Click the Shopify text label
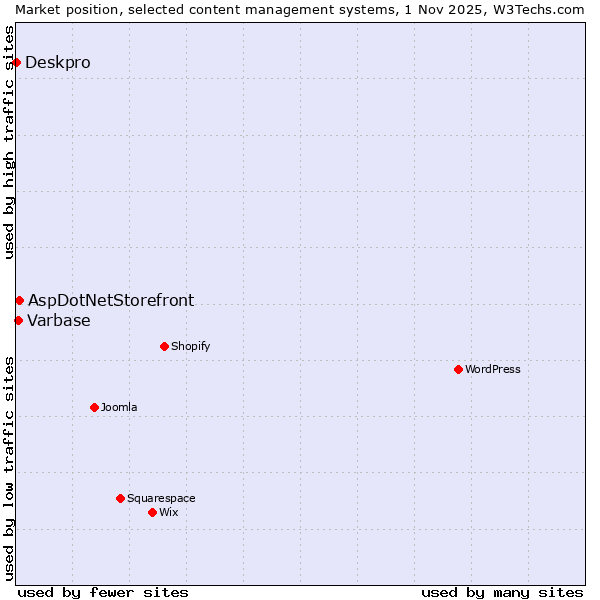This screenshot has width=600, height=600. tap(190, 346)
